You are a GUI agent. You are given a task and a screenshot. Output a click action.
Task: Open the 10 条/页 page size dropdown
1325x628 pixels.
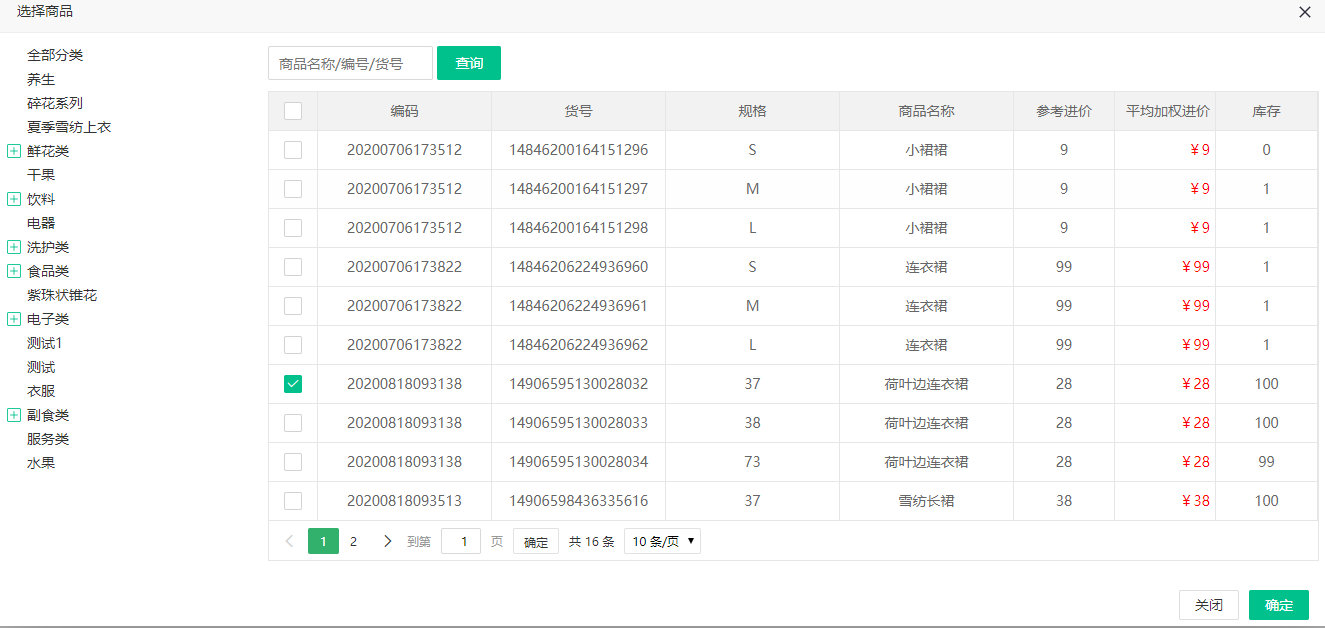pos(662,541)
